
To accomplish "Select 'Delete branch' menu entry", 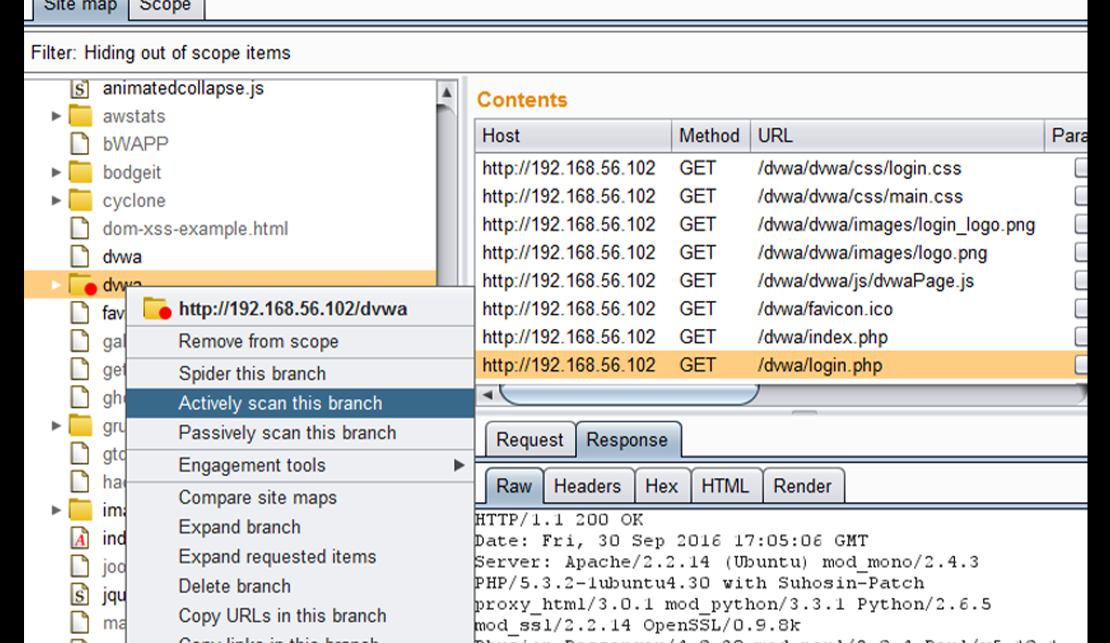I will [x=300, y=586].
